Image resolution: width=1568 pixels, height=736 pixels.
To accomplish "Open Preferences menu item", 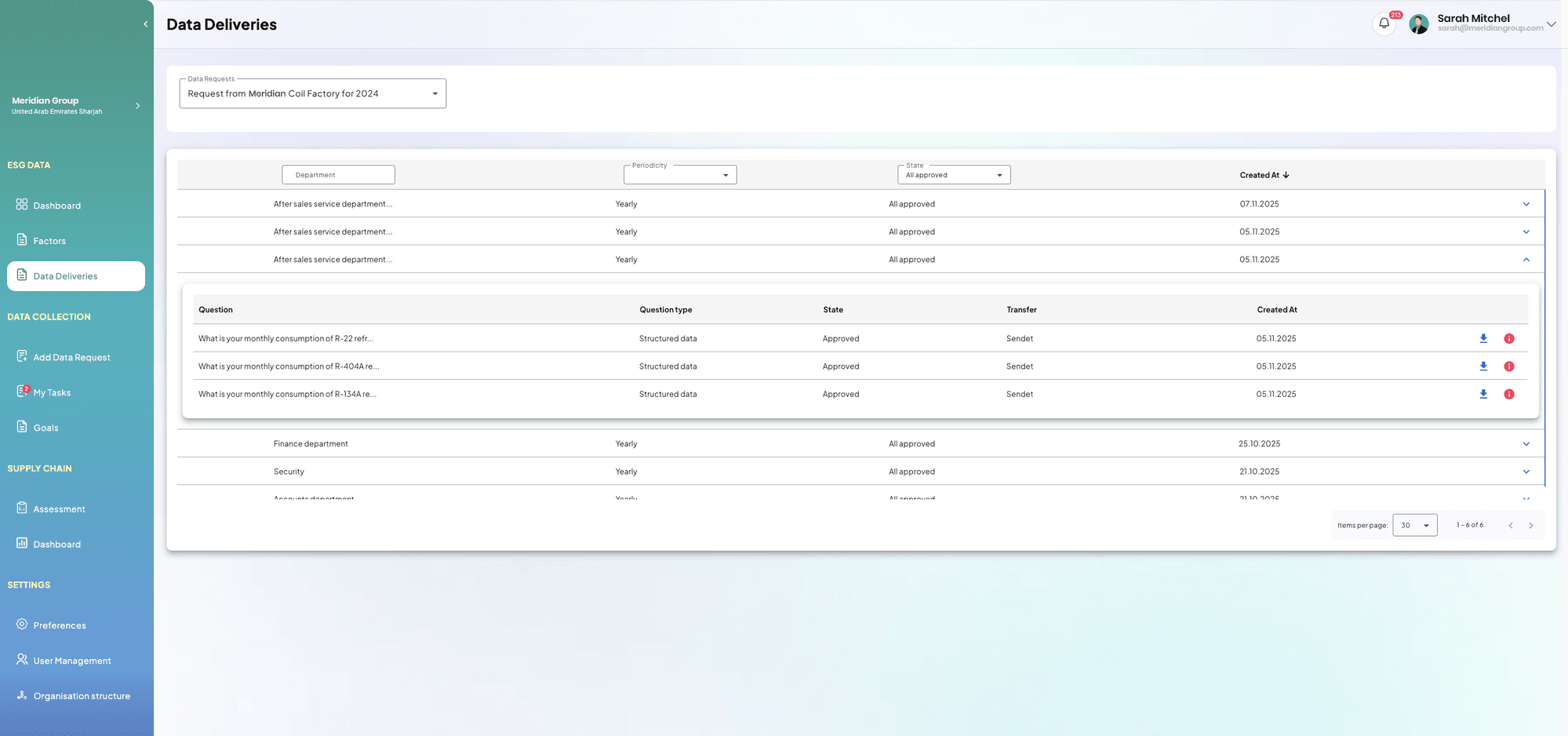I will (76, 625).
